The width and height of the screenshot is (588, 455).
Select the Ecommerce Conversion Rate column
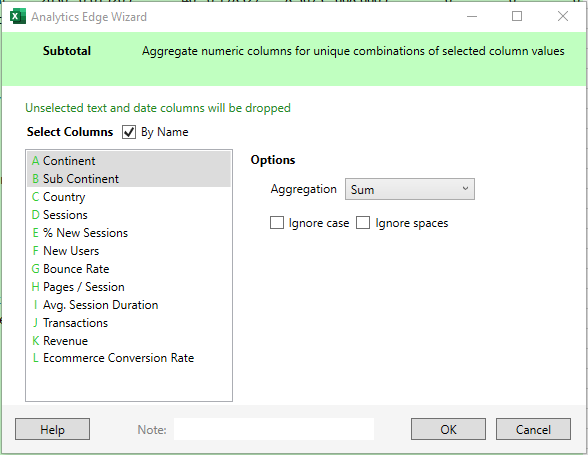129,358
